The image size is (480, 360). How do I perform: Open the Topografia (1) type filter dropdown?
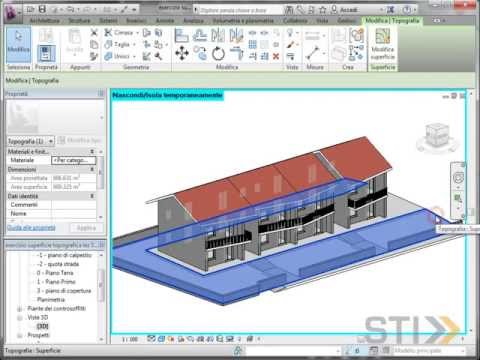click(31, 141)
